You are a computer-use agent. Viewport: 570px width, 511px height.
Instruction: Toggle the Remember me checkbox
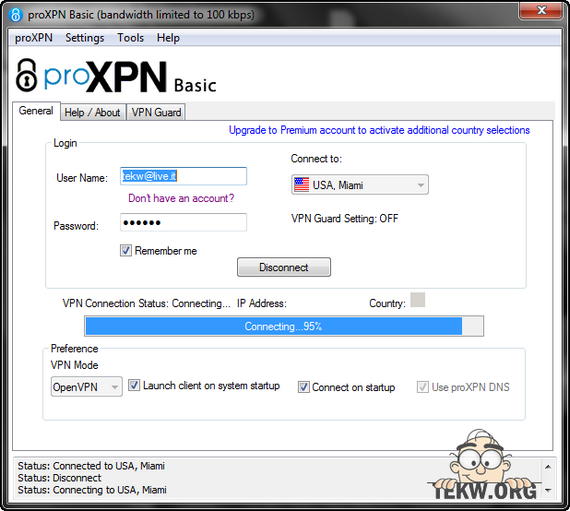tap(126, 250)
